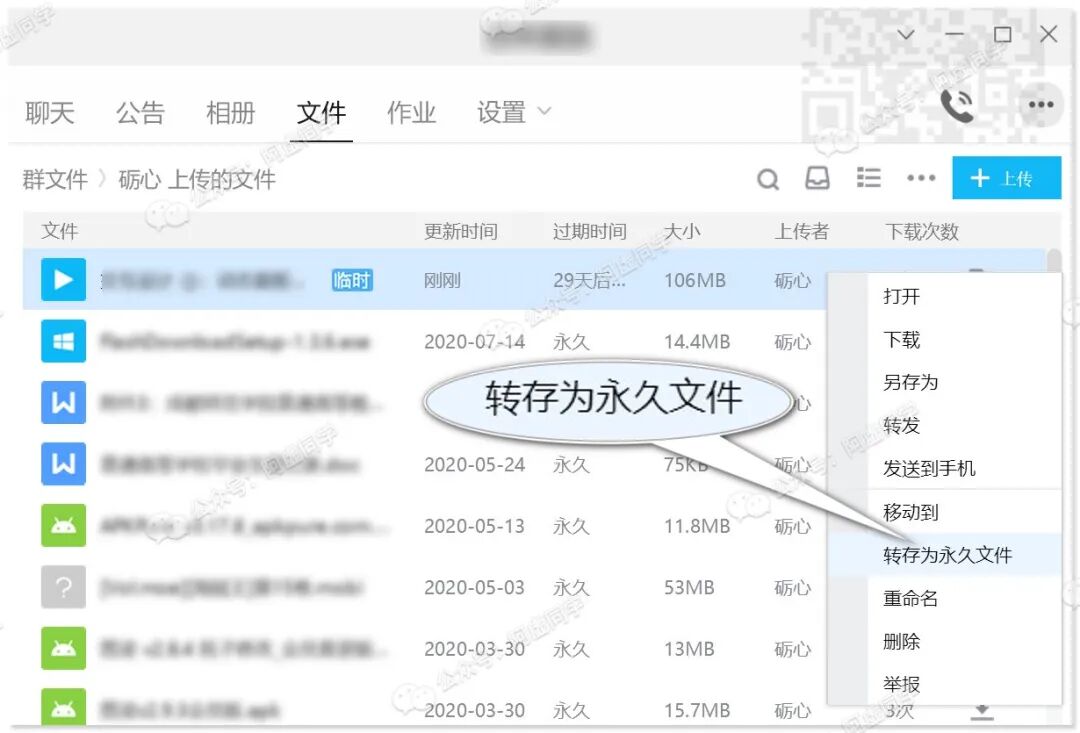Screen dimensions: 1080x733
Task: Click the 临时 tag on the video file
Action: [x=352, y=280]
